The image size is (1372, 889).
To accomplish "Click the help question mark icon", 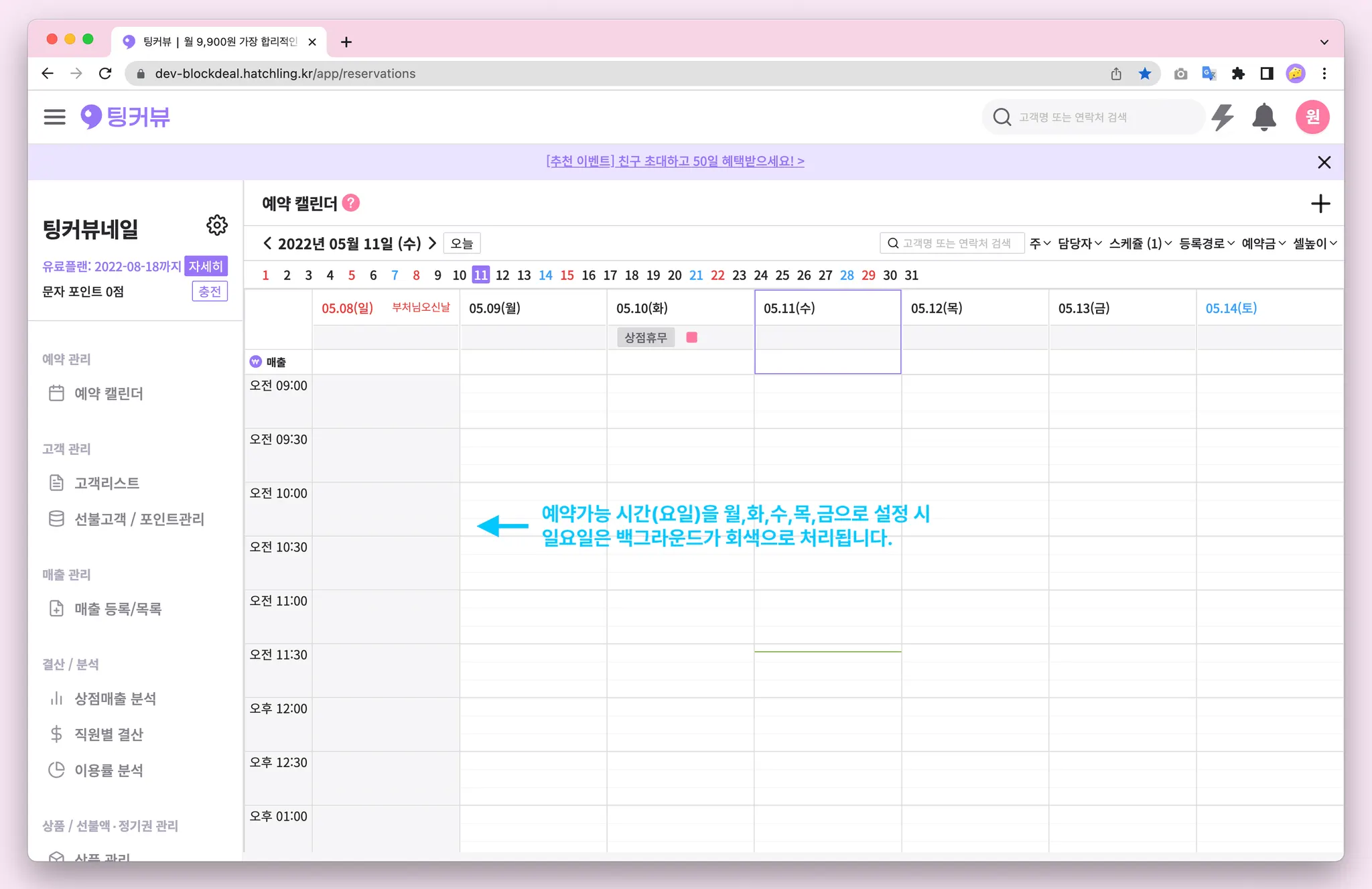I will pos(350,203).
